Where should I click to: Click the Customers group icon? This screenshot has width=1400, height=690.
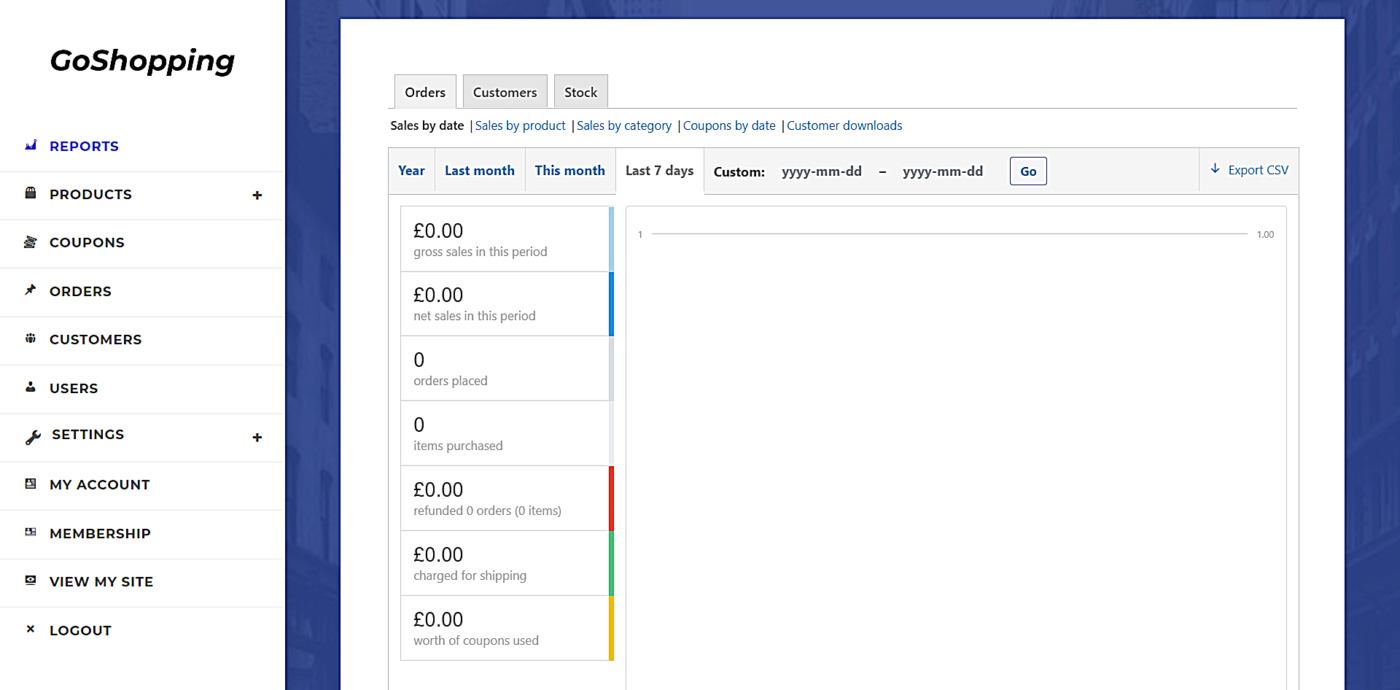click(30, 338)
